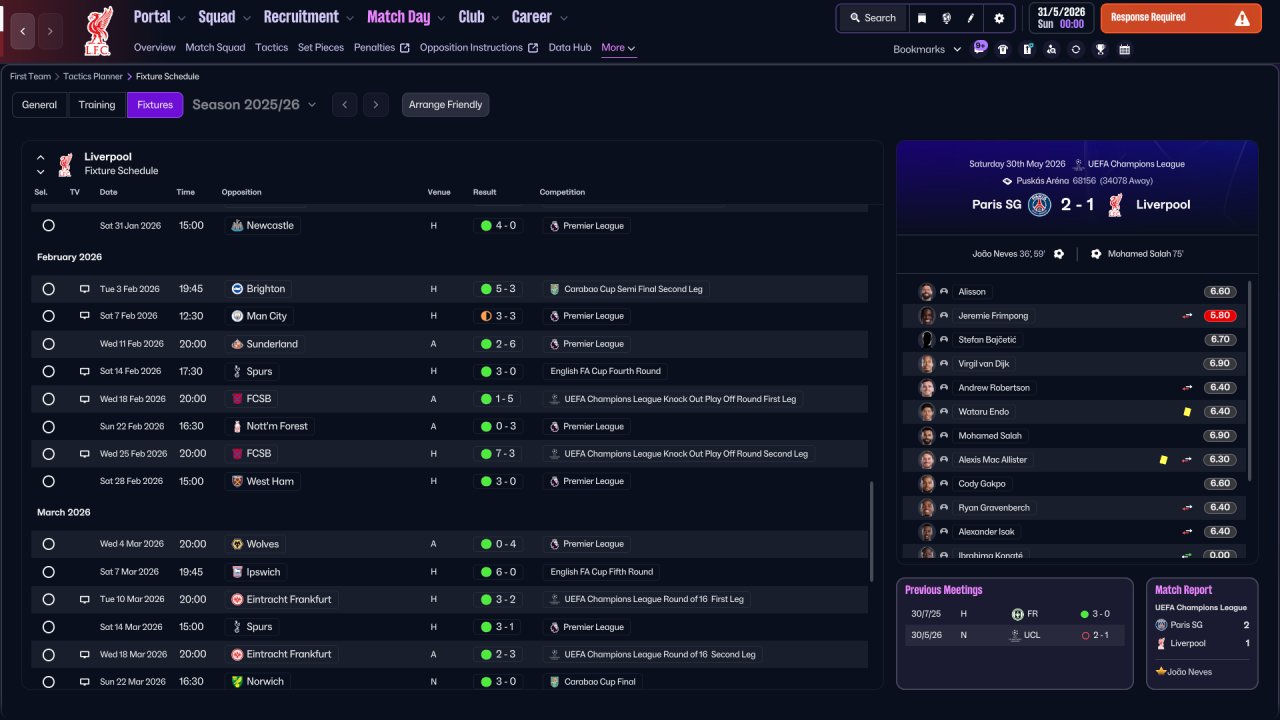1280x720 pixels.
Task: Open the Recruitment menu
Action: click(x=308, y=17)
